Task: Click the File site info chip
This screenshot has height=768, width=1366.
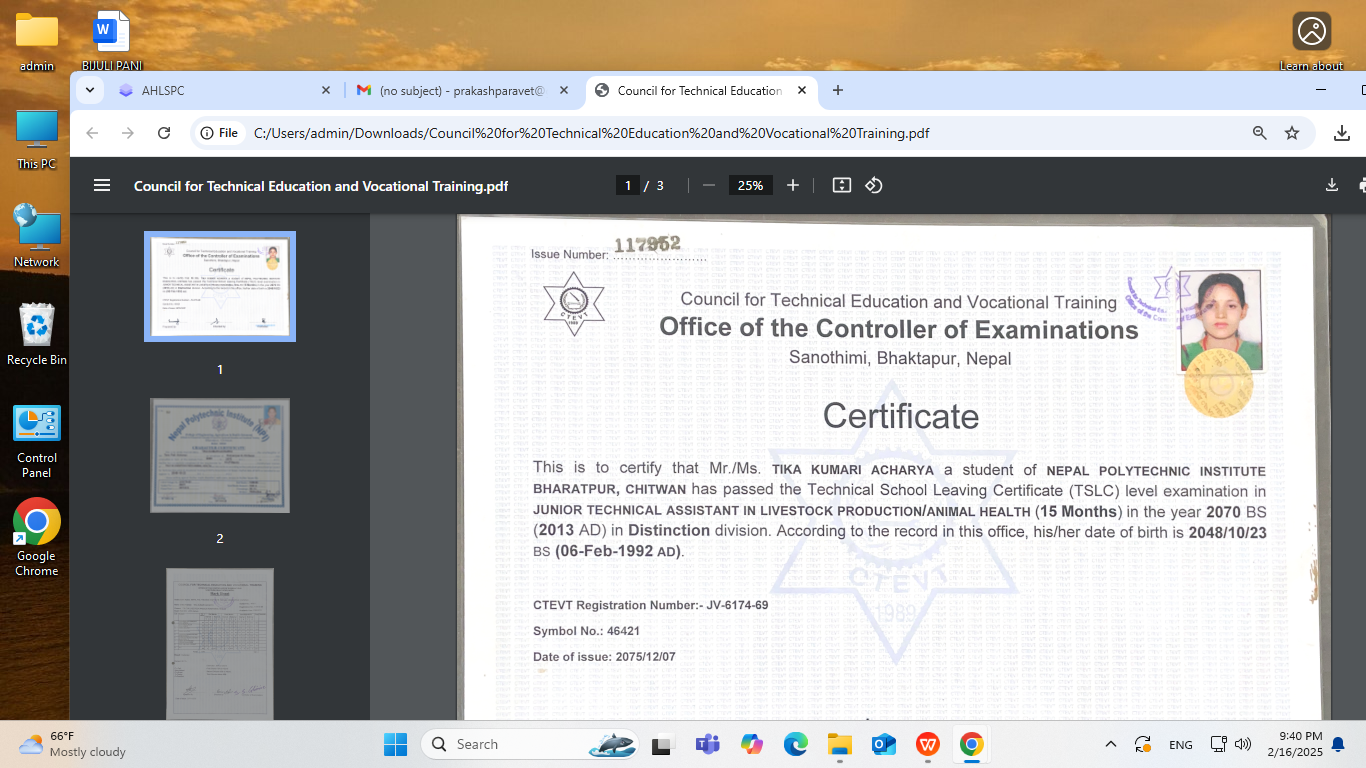Action: click(219, 133)
